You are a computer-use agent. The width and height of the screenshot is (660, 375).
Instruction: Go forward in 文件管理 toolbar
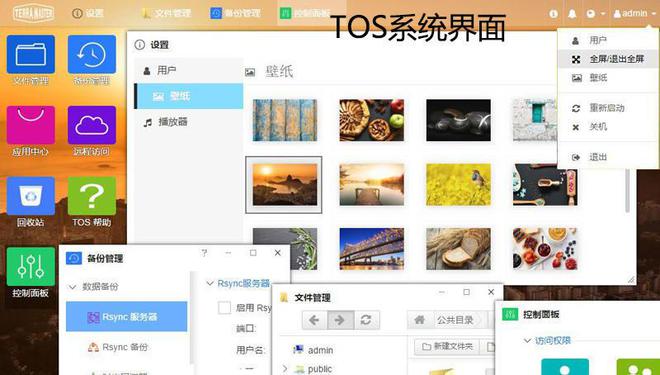click(340, 320)
